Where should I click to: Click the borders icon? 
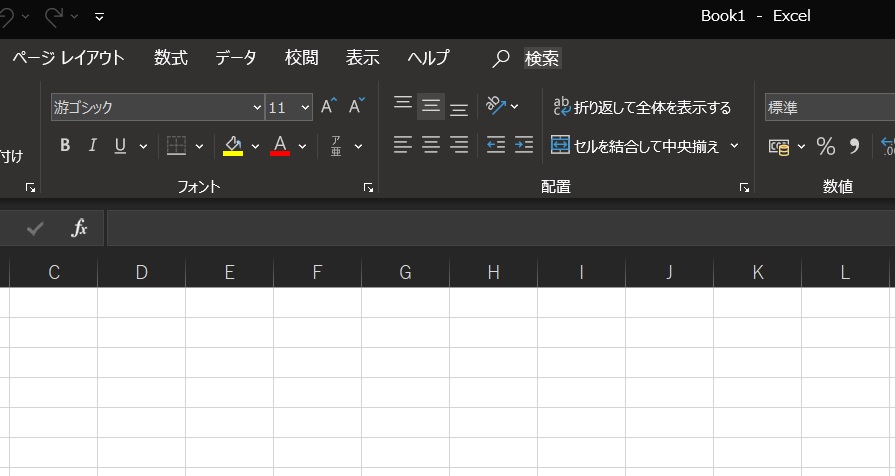[176, 146]
